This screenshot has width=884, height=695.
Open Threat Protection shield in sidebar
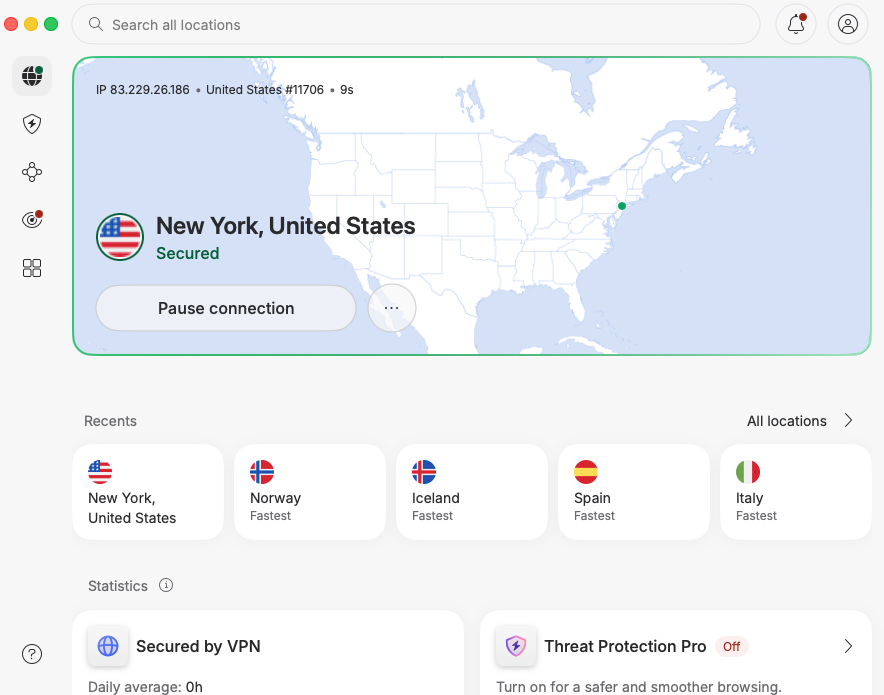click(32, 124)
